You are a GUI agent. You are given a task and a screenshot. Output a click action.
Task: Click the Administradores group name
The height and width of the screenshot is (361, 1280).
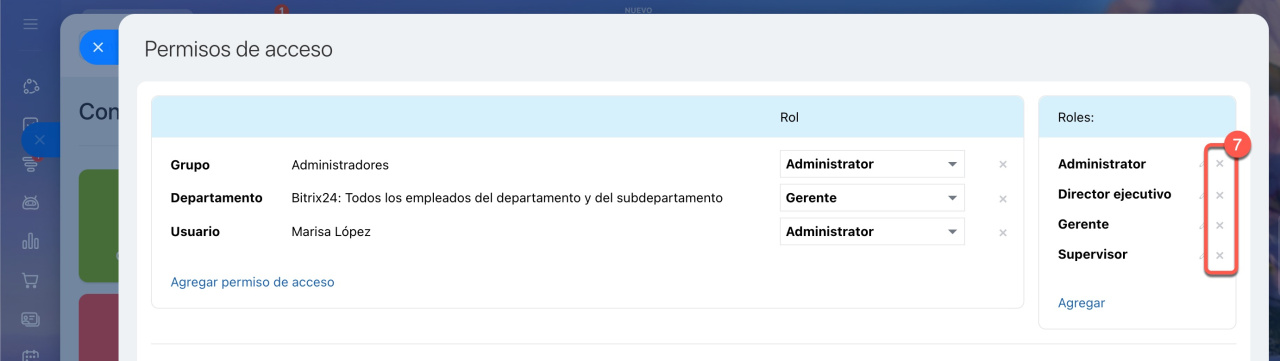(x=340, y=165)
